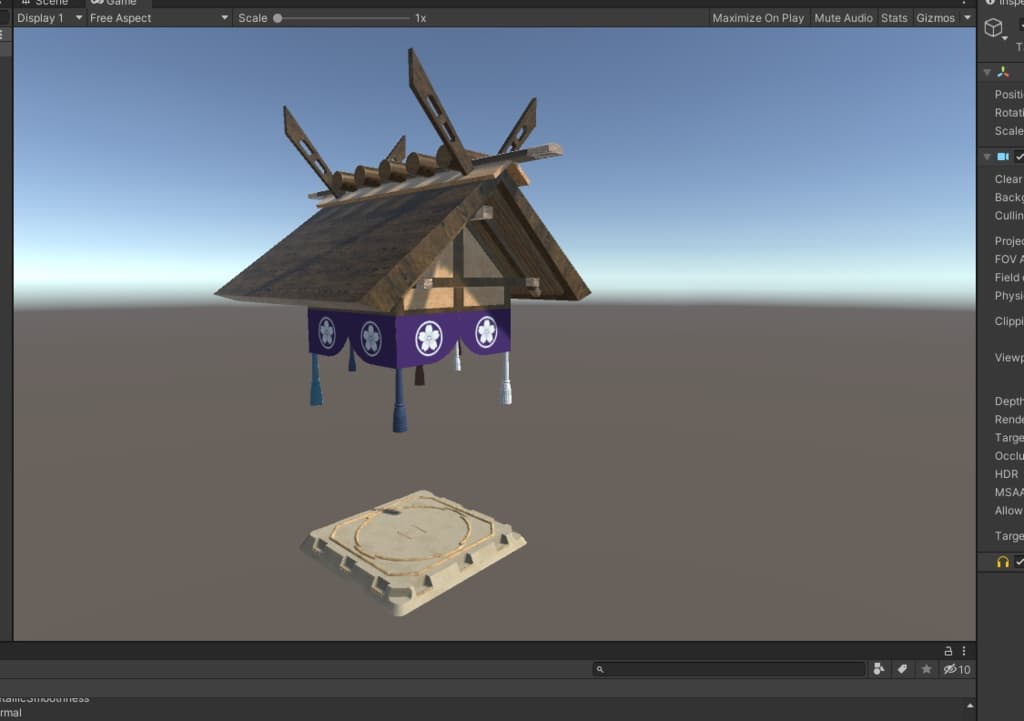Toggle the Stats overlay
Screen dimensions: 1024x721
click(x=894, y=18)
